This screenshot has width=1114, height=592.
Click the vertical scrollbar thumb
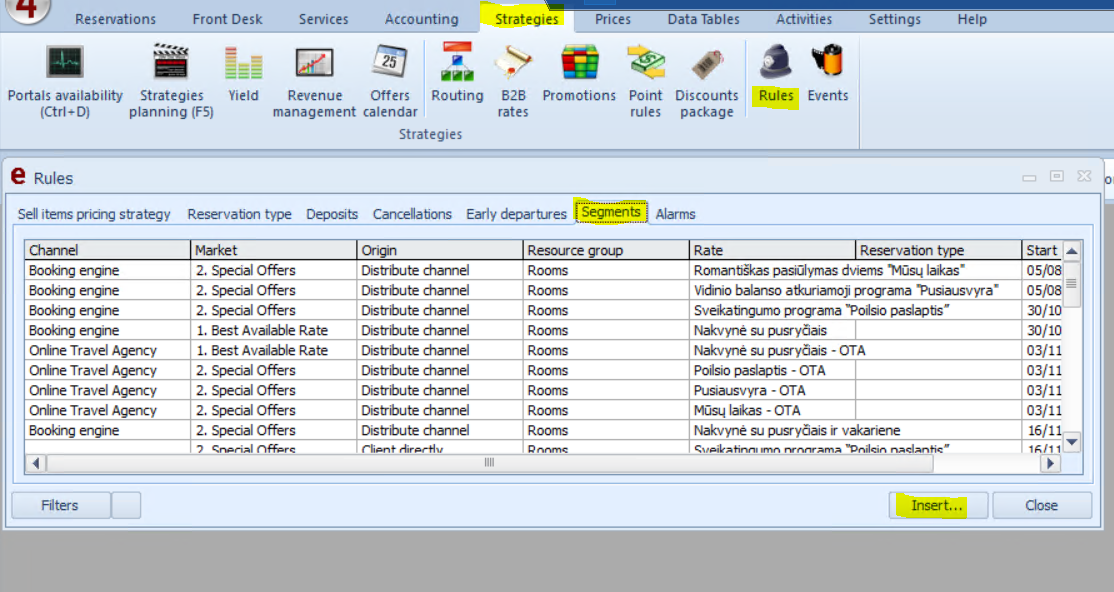[x=1072, y=284]
